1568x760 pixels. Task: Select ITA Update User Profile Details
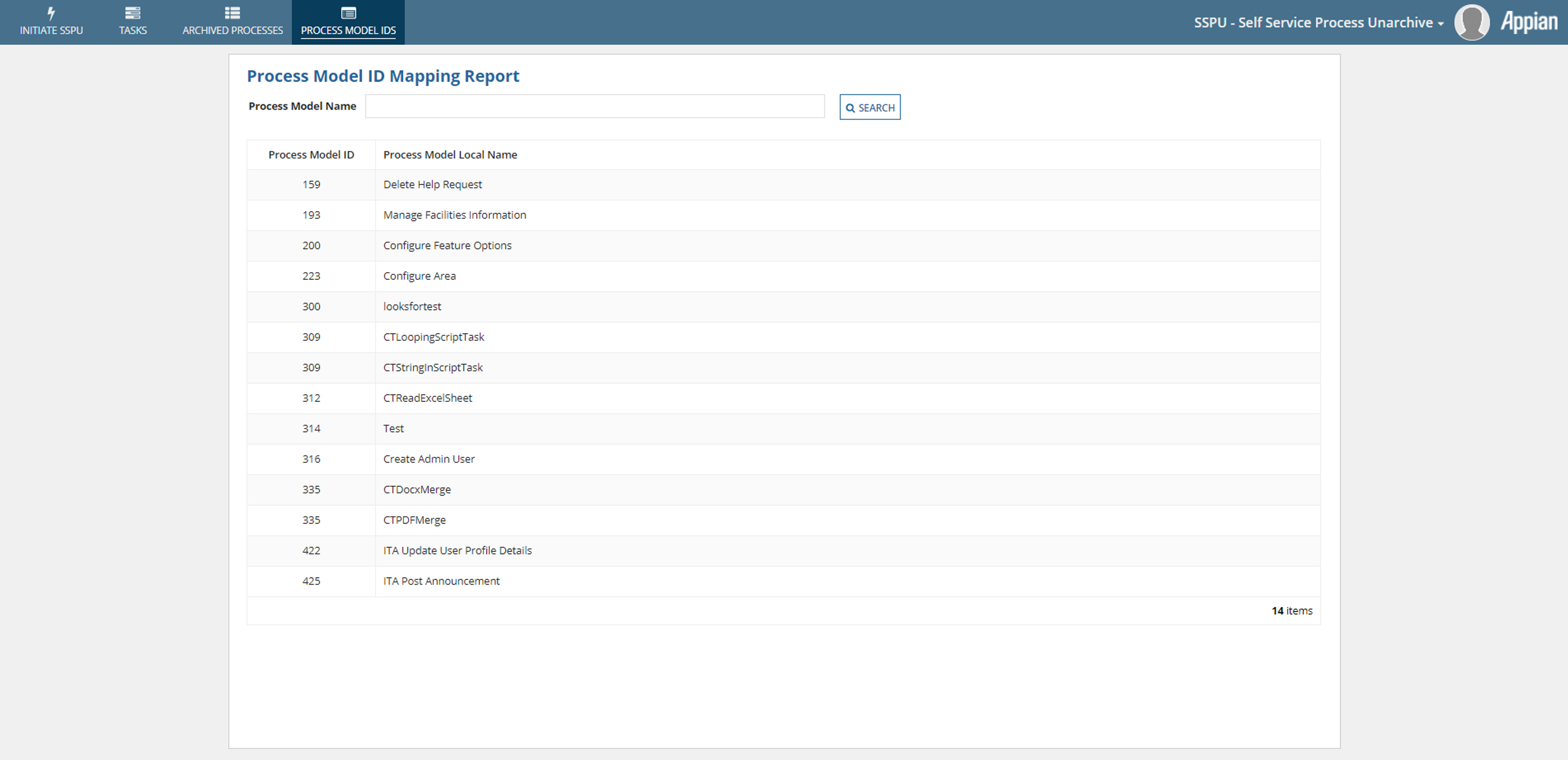457,550
